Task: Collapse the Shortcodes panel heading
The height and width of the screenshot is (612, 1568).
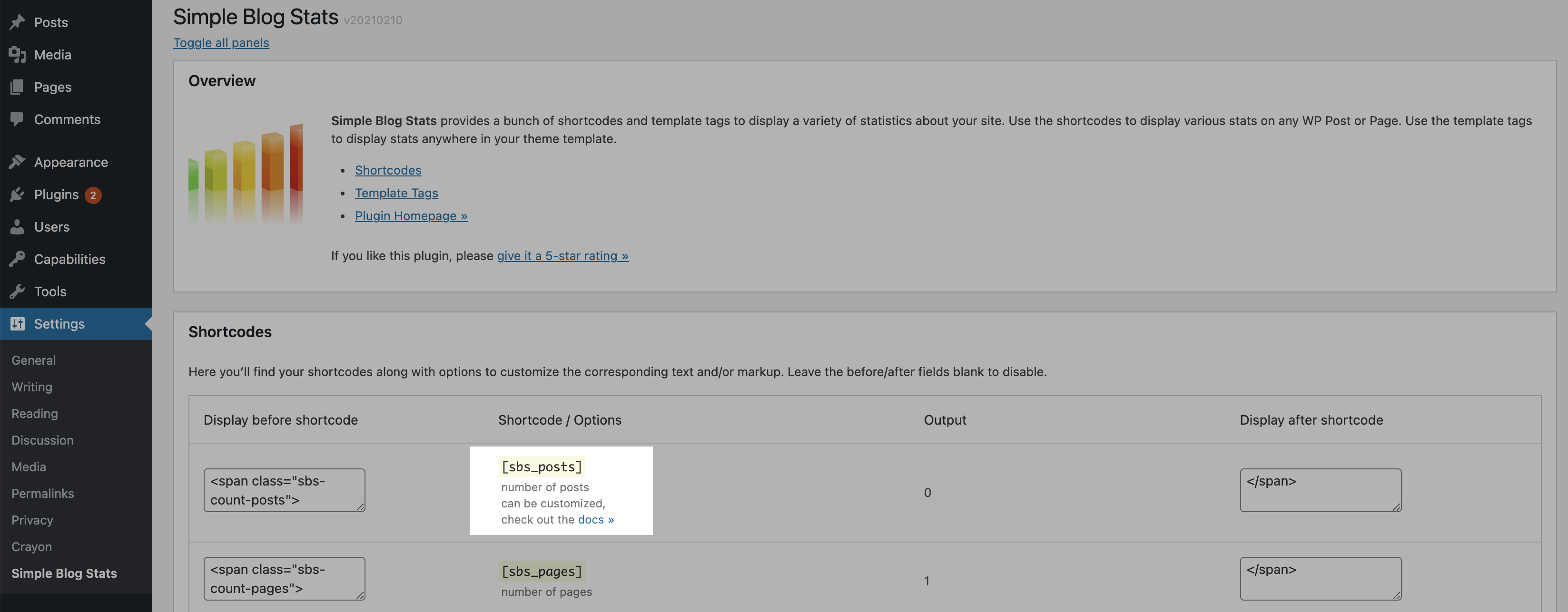Action: [229, 331]
